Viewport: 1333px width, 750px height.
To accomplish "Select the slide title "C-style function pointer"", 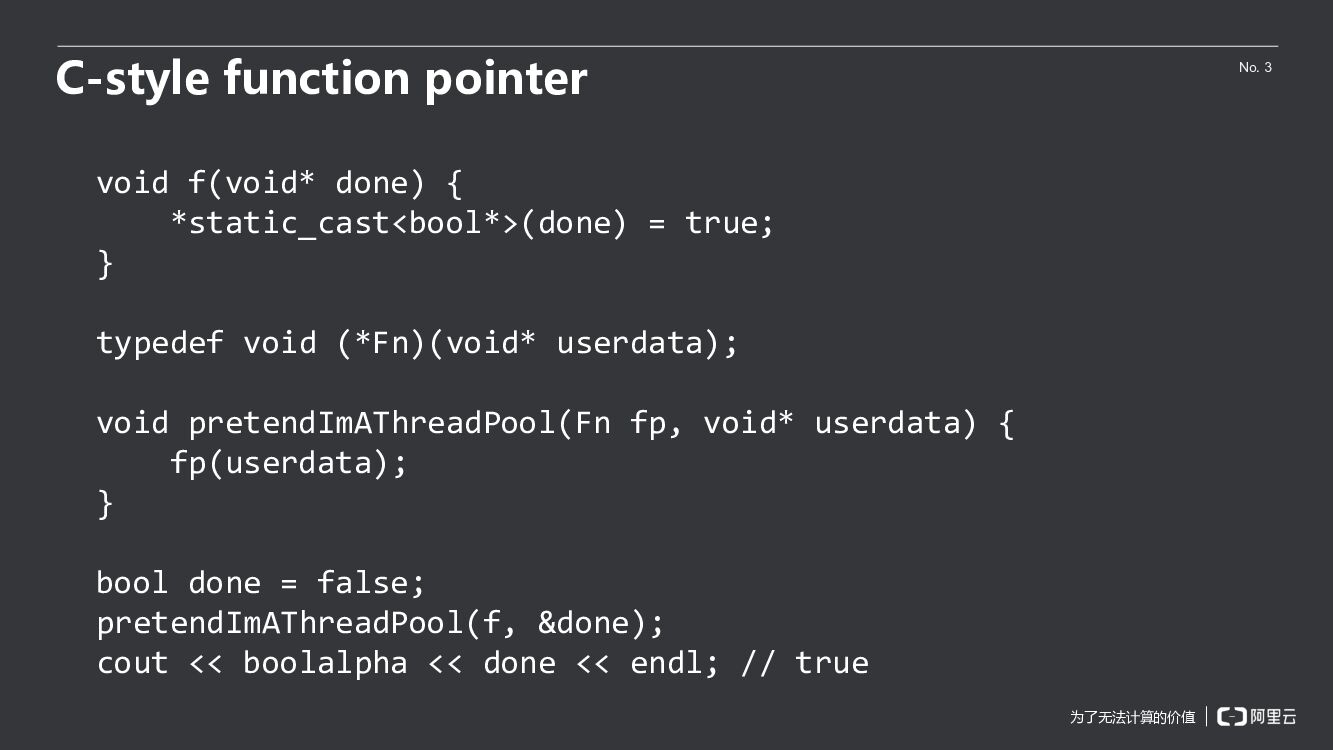I will (321, 78).
